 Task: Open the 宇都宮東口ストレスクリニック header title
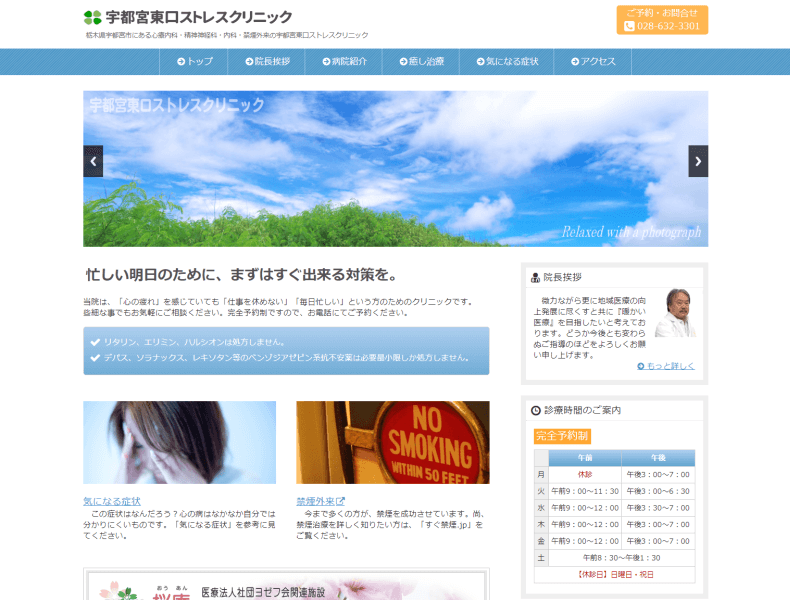(199, 18)
